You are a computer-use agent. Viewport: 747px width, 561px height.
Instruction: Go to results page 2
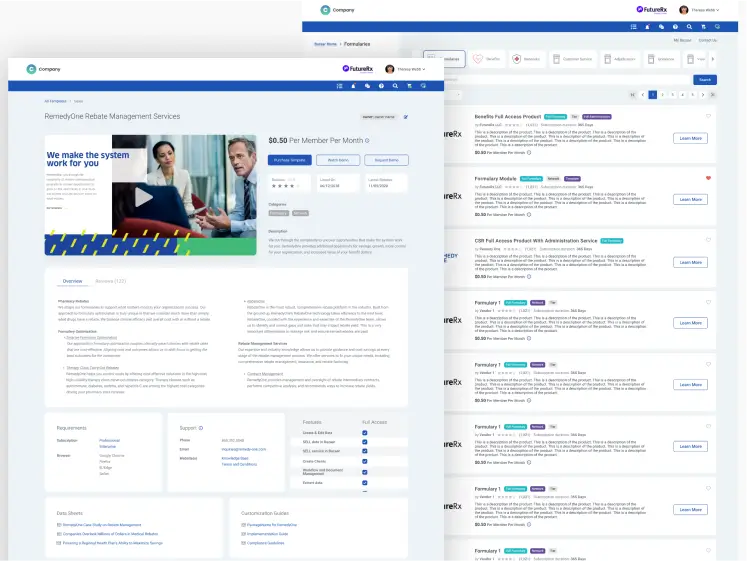tap(663, 95)
